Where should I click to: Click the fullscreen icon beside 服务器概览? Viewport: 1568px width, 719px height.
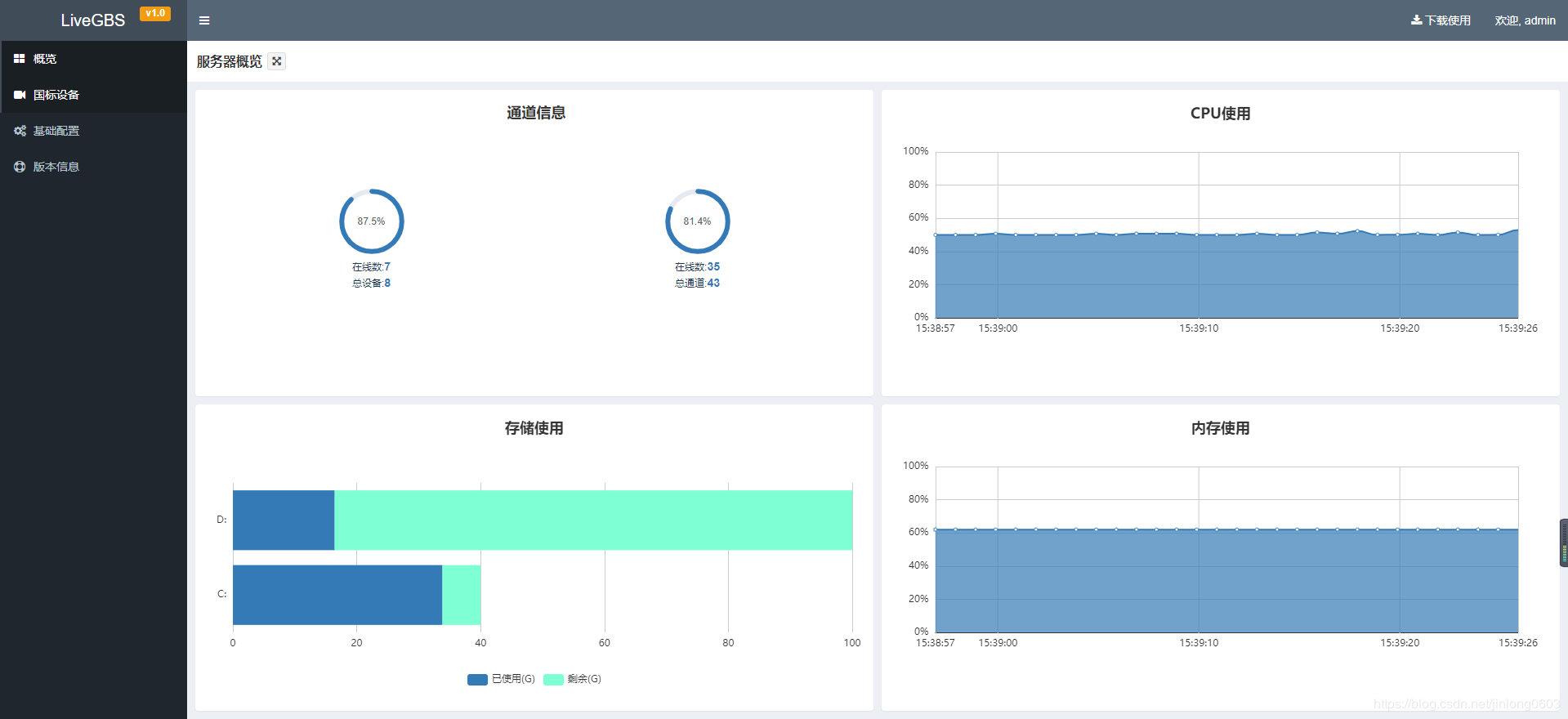click(277, 61)
